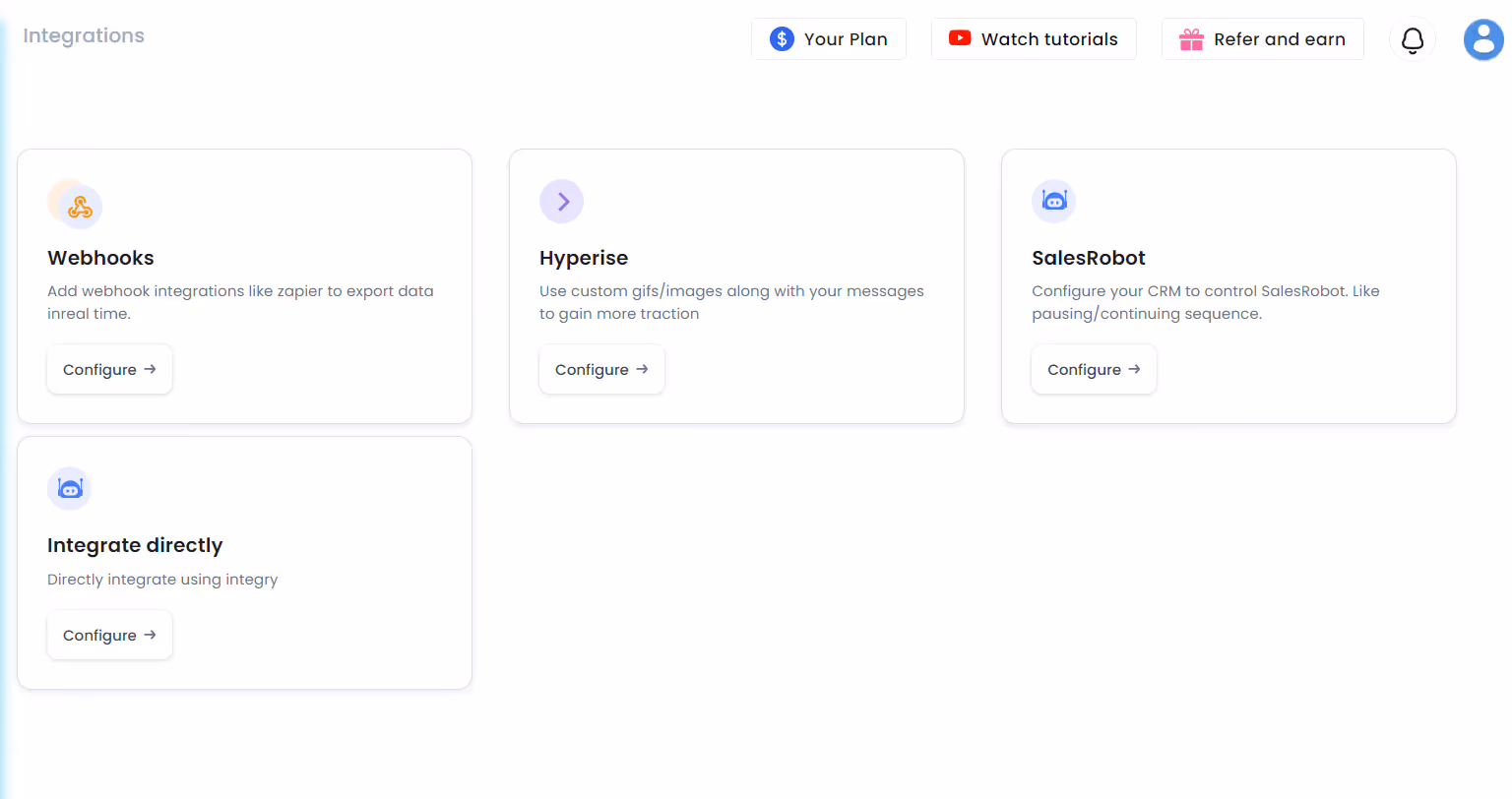1512x799 pixels.
Task: Configure the Webhooks integration
Action: [x=109, y=369]
